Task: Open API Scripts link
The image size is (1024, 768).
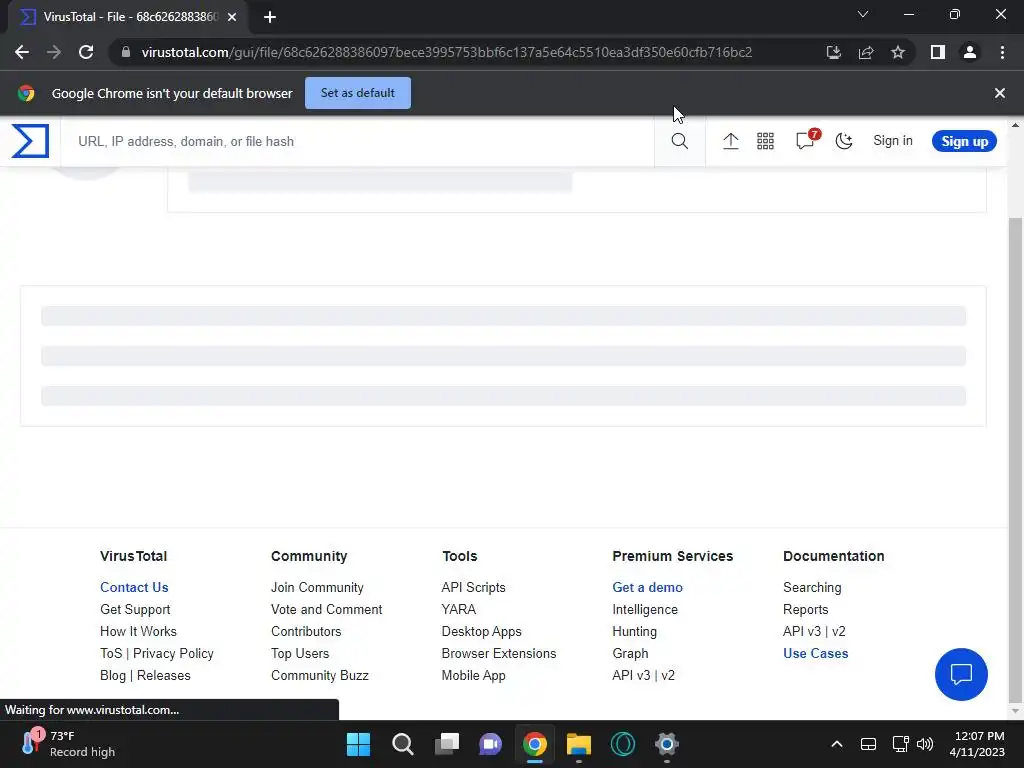Action: 473,587
